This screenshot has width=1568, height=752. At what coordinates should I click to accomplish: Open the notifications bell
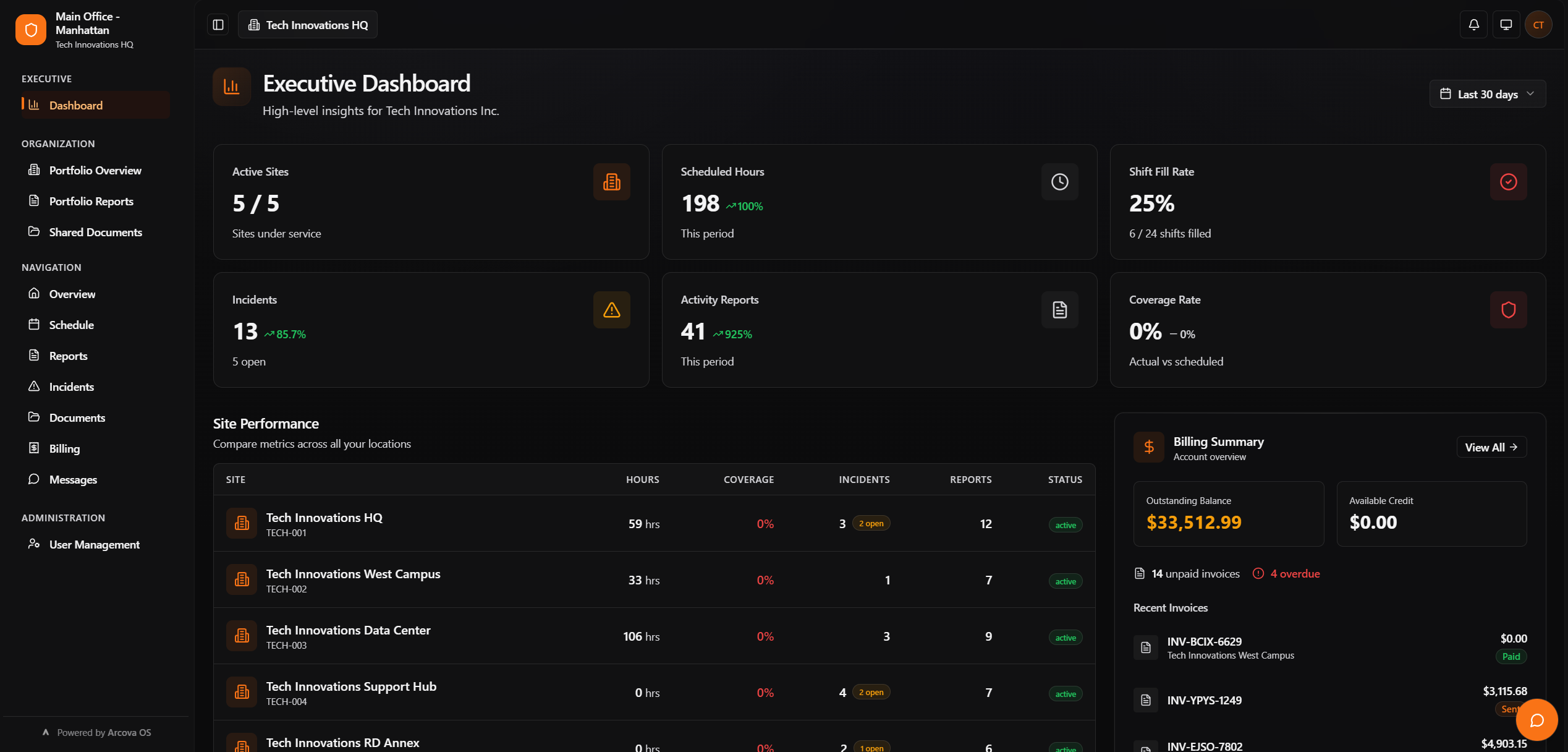(1474, 25)
